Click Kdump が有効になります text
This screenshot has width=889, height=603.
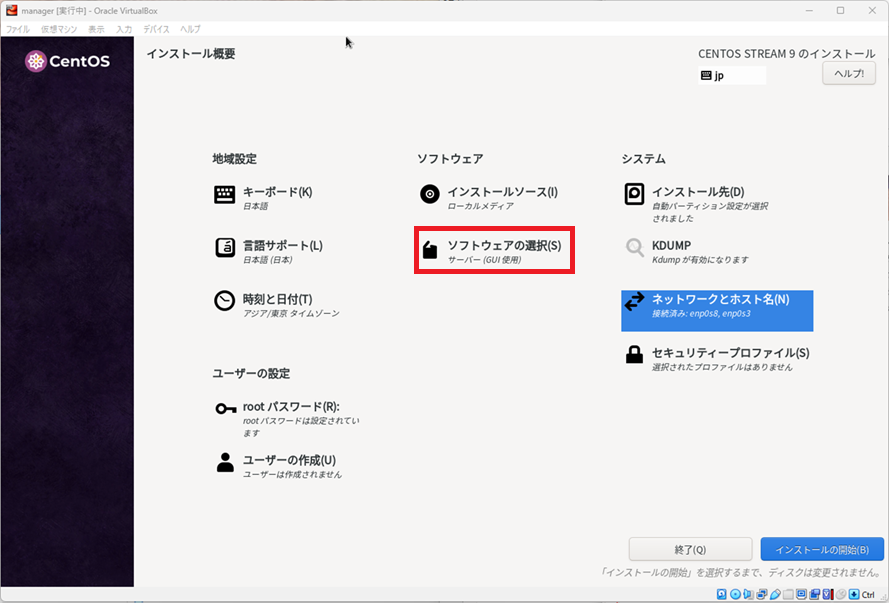(700, 260)
